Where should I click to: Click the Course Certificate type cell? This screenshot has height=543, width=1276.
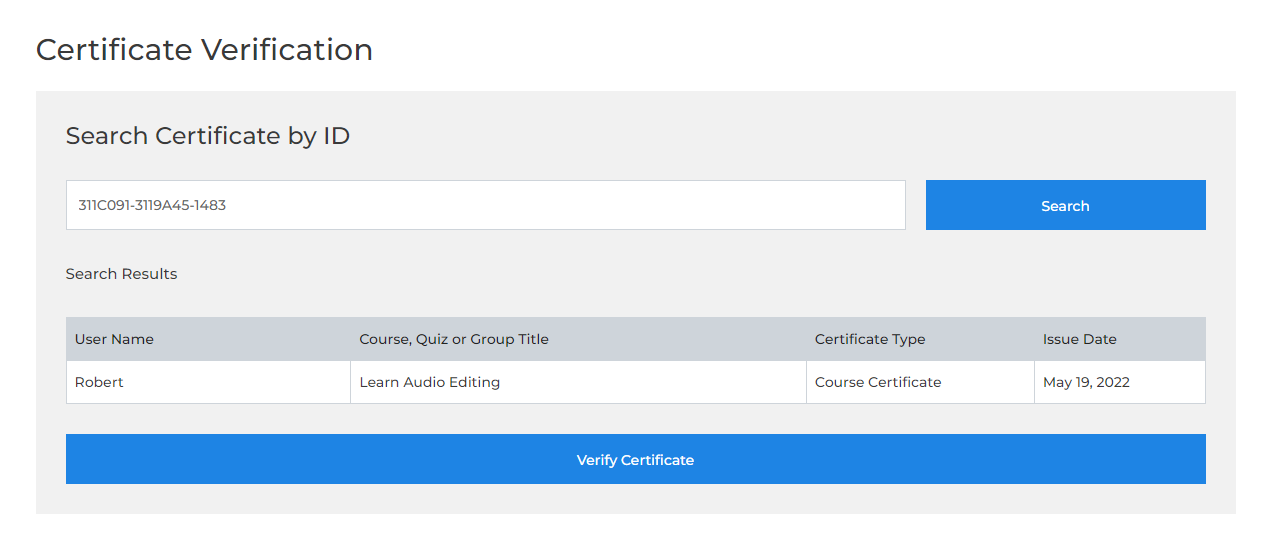coord(878,382)
